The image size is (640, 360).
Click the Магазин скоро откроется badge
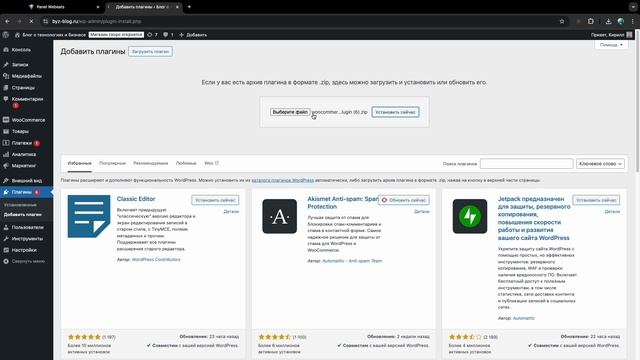pyautogui.click(x=116, y=35)
